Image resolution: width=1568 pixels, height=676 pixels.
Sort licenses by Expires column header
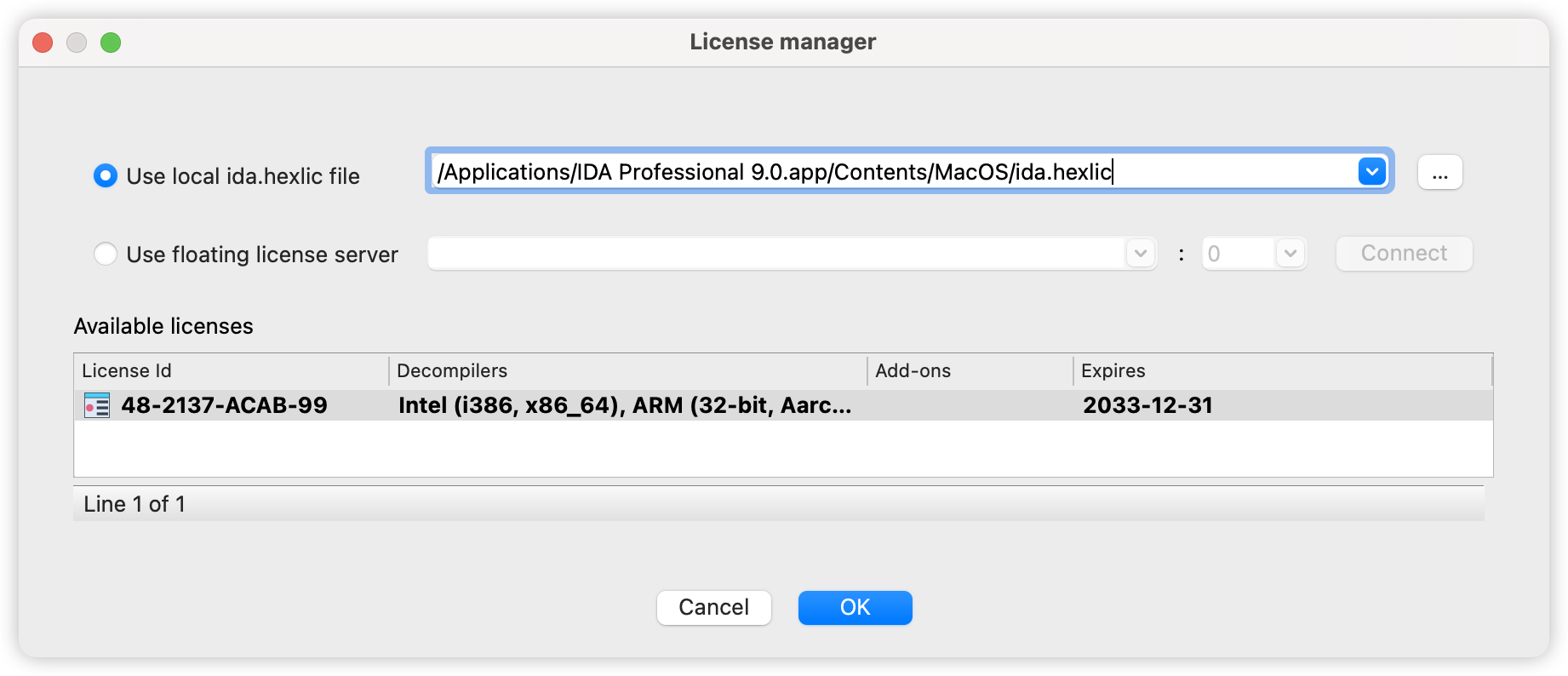coord(1280,371)
